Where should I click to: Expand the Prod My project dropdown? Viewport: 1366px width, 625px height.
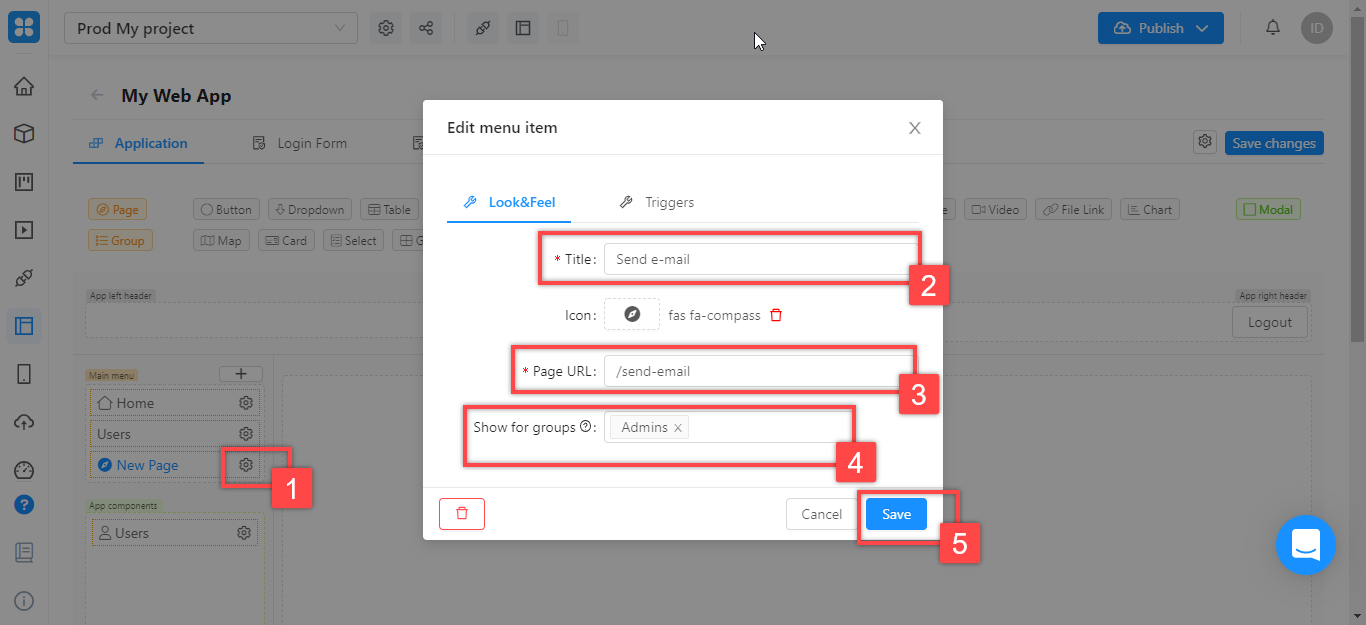[x=210, y=28]
